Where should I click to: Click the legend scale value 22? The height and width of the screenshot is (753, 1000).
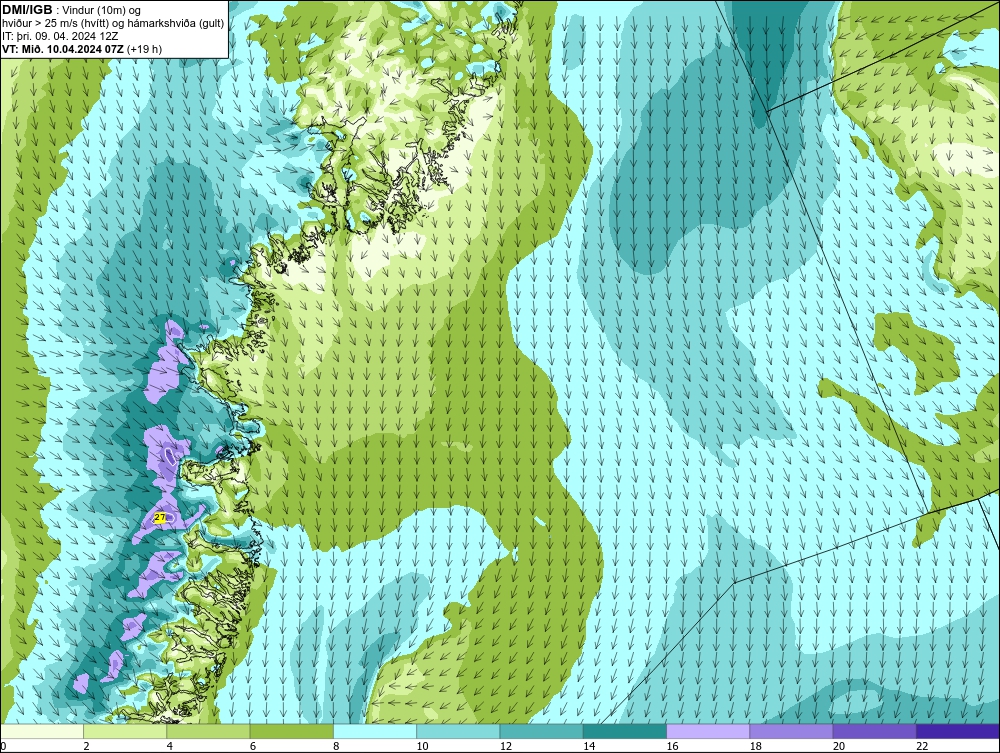[922, 747]
